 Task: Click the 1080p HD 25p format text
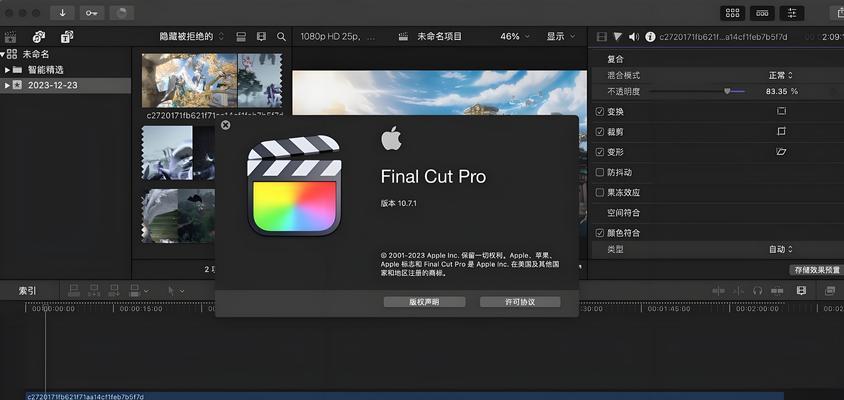tap(332, 37)
